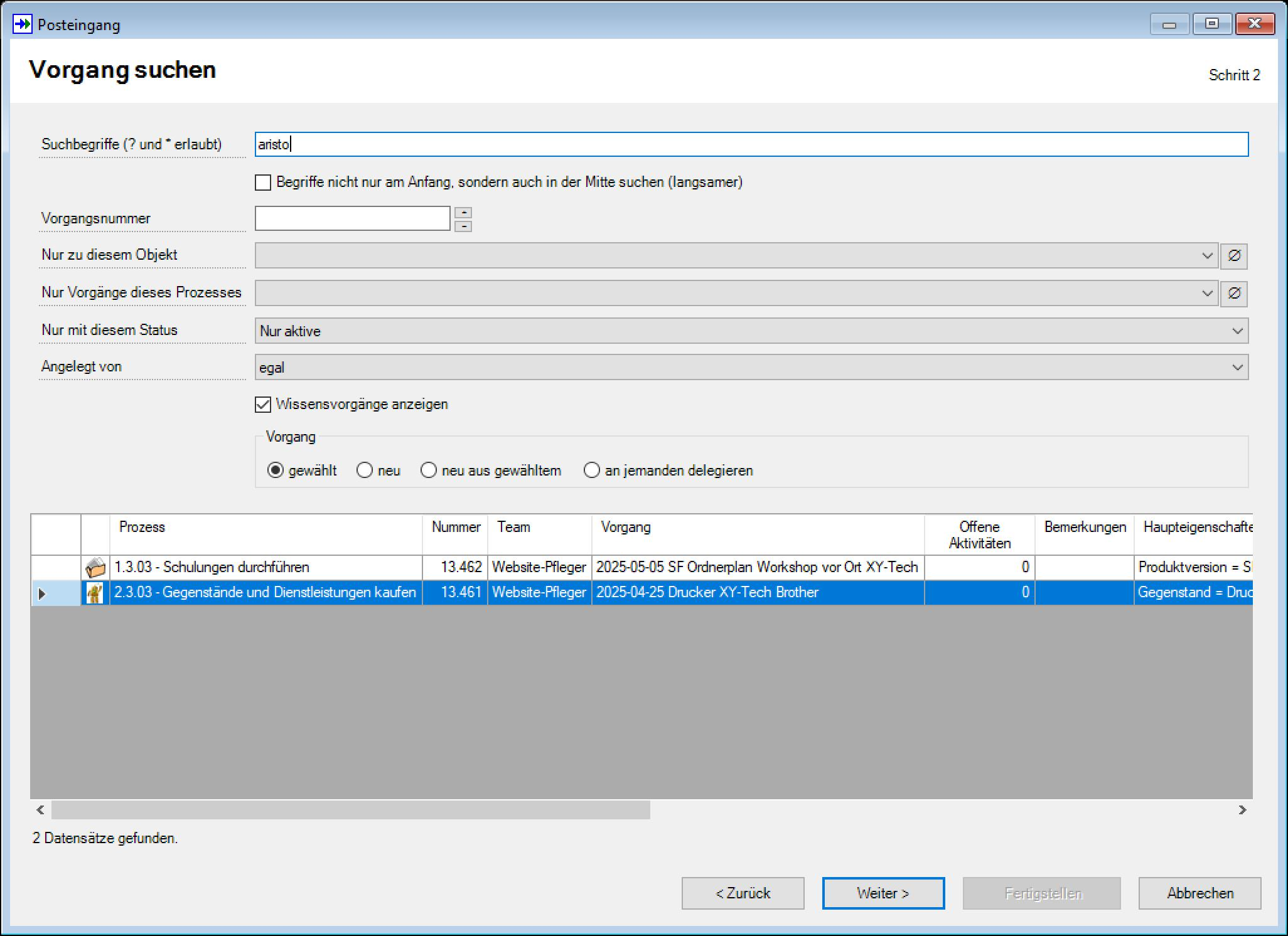This screenshot has height=936, width=1288.
Task: Clear the 'Nur zu diesem Objekt' filter icon
Action: pos(1233,256)
